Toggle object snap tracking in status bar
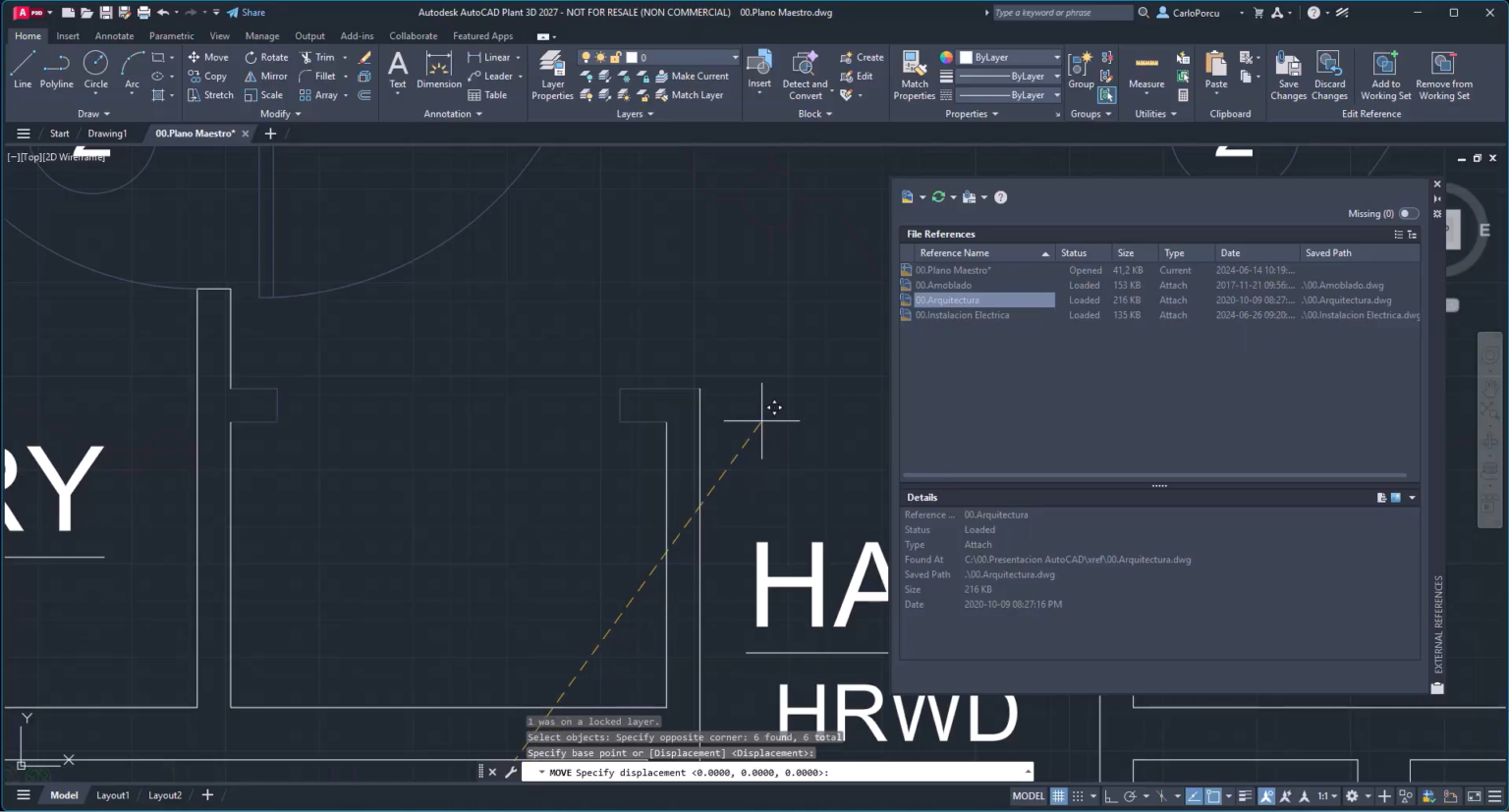The width and height of the screenshot is (1509, 812). [1194, 796]
